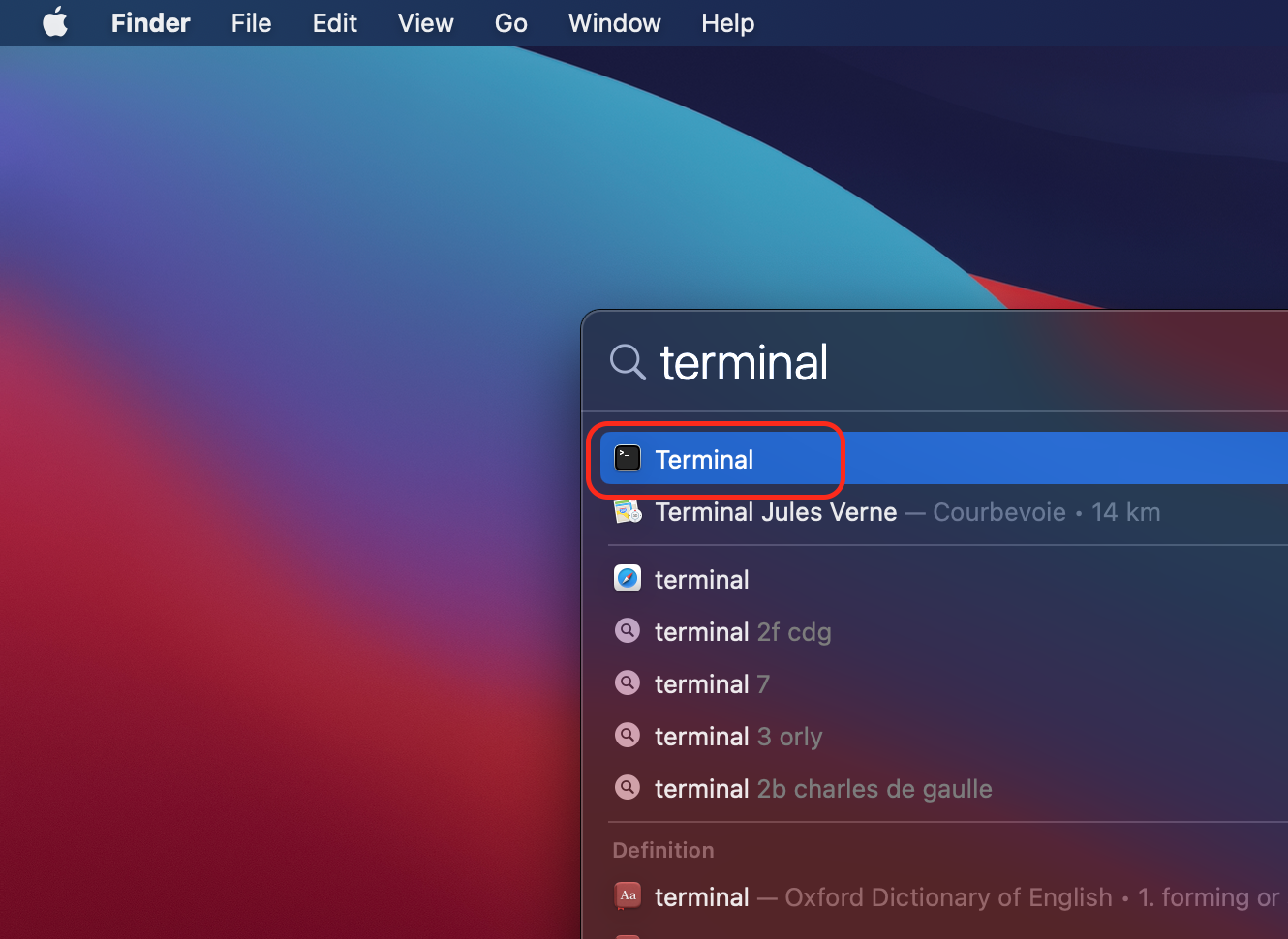This screenshot has width=1288, height=939.
Task: Click search icon beside terminal 2b charles de gaulle
Action: tap(628, 788)
